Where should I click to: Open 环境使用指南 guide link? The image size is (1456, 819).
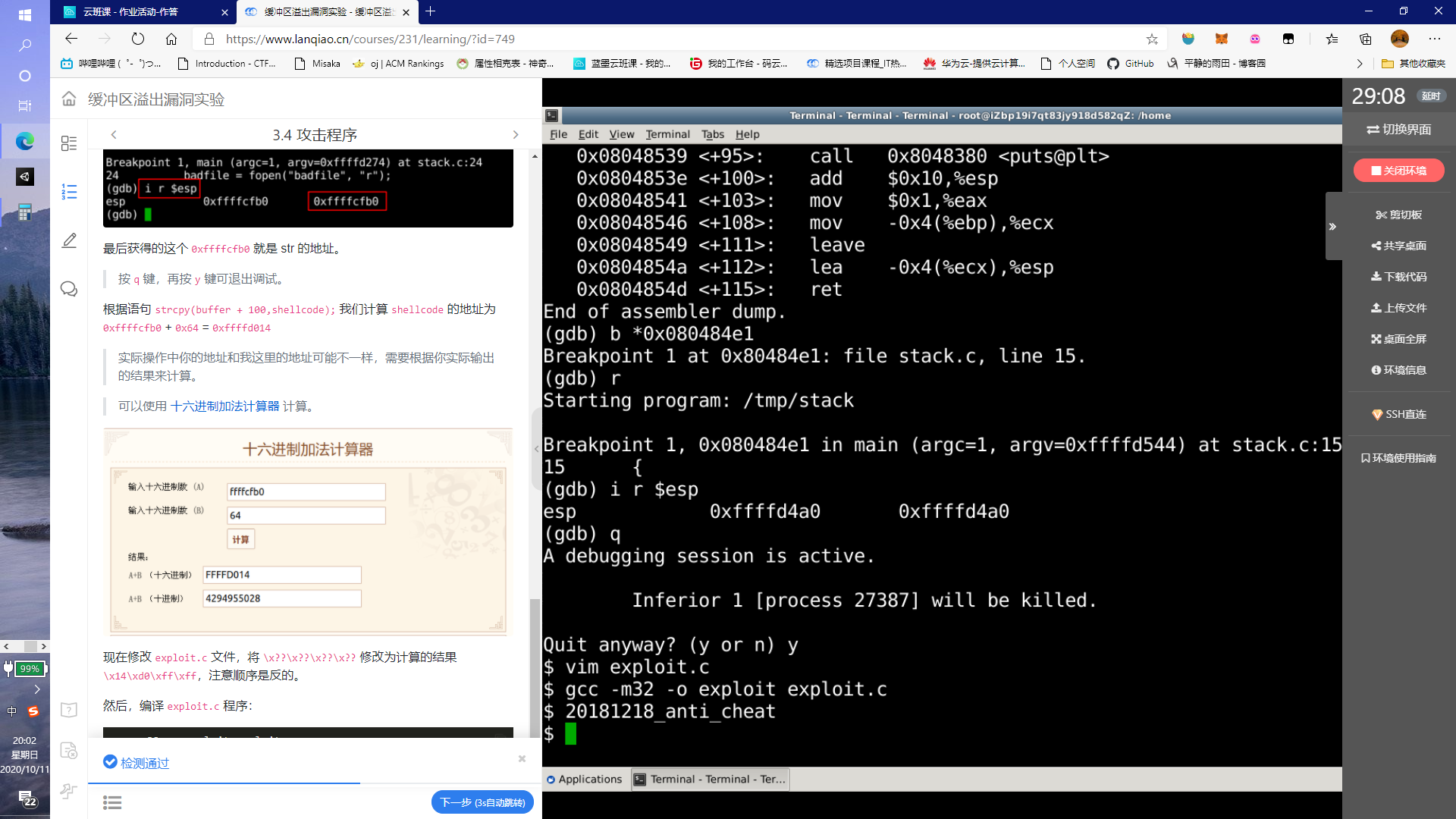(x=1398, y=458)
